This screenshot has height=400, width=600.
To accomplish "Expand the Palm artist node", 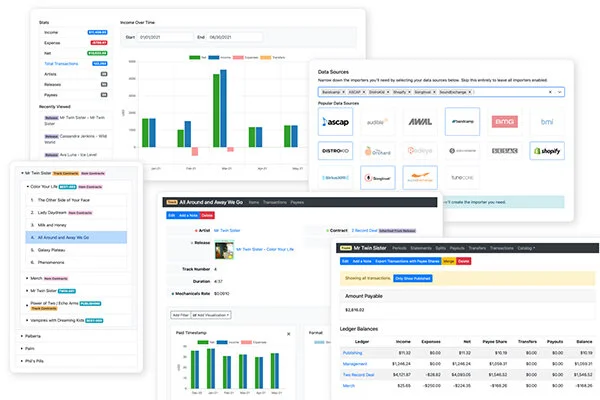I will point(22,349).
